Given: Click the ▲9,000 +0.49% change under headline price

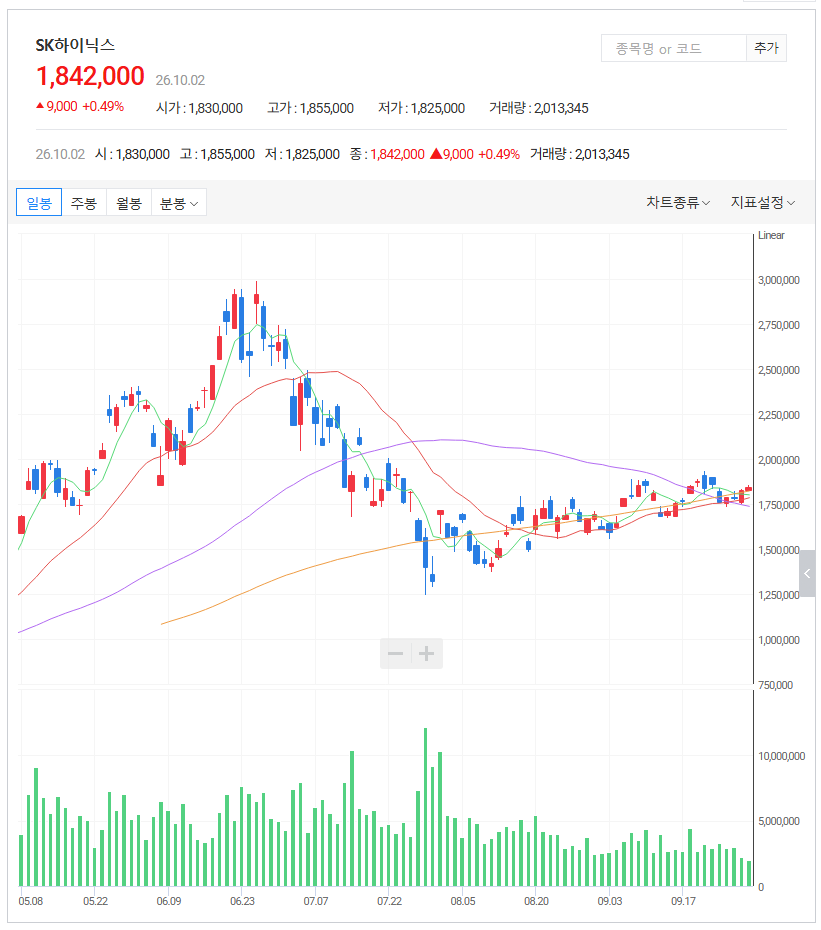Looking at the screenshot, I should (80, 107).
